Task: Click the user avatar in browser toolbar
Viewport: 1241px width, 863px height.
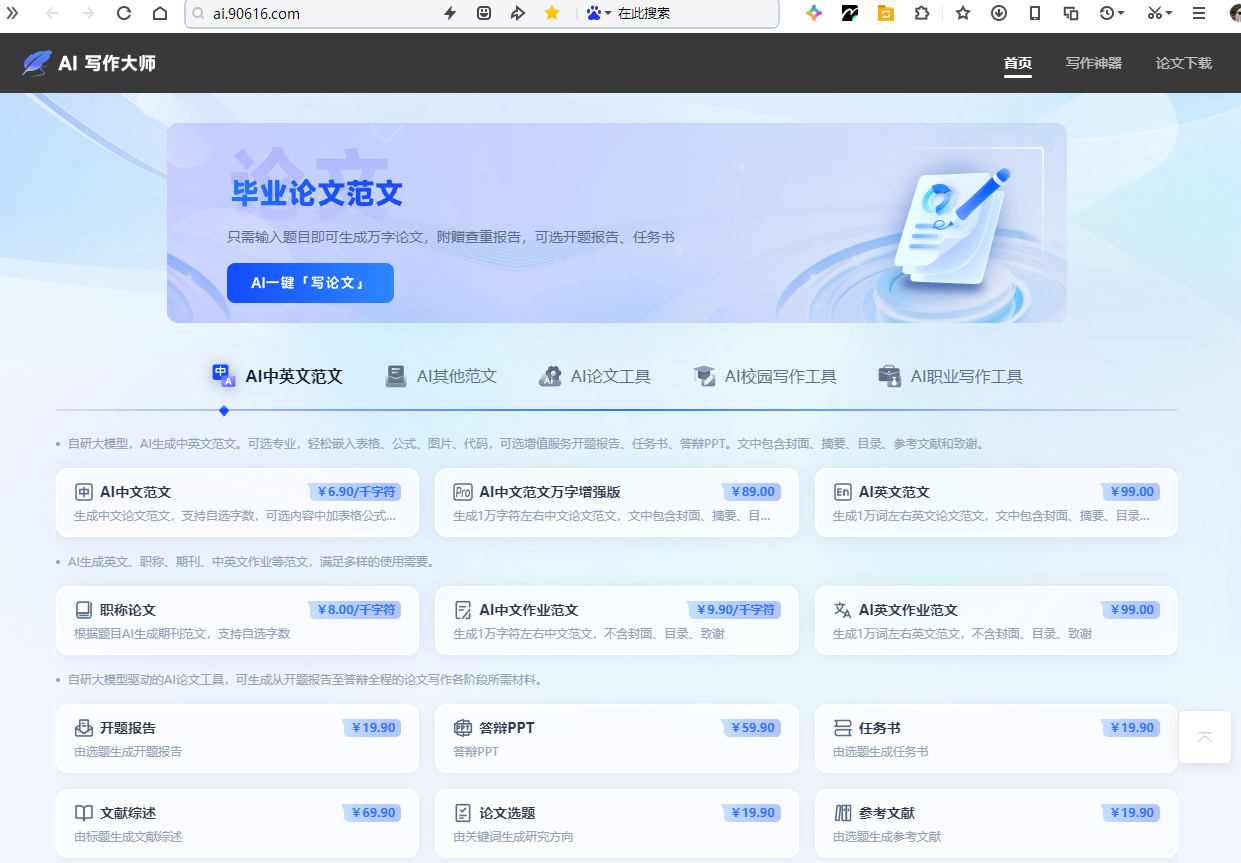Action: point(1235,13)
